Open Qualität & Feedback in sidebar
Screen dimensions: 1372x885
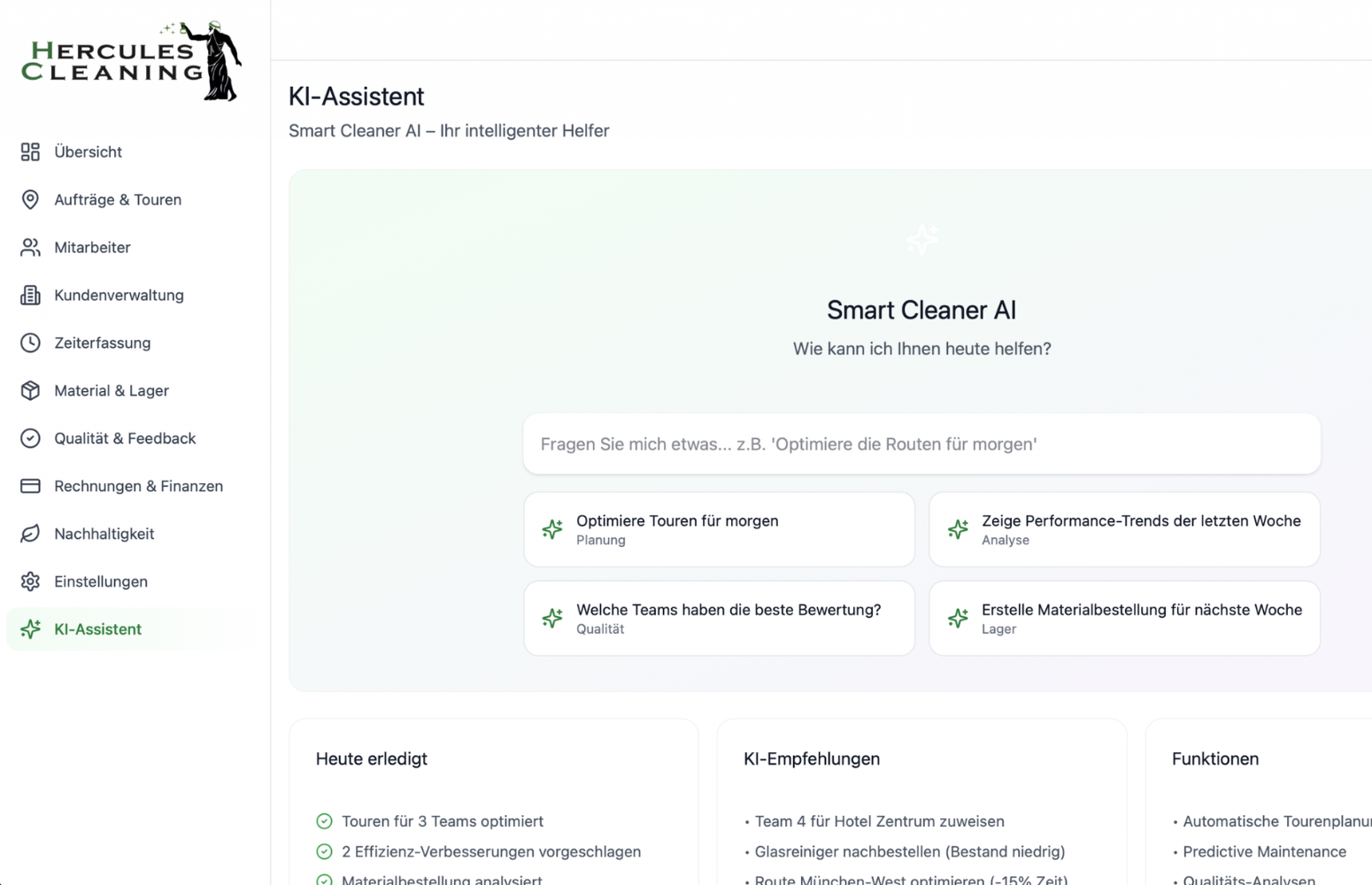pyautogui.click(x=125, y=439)
